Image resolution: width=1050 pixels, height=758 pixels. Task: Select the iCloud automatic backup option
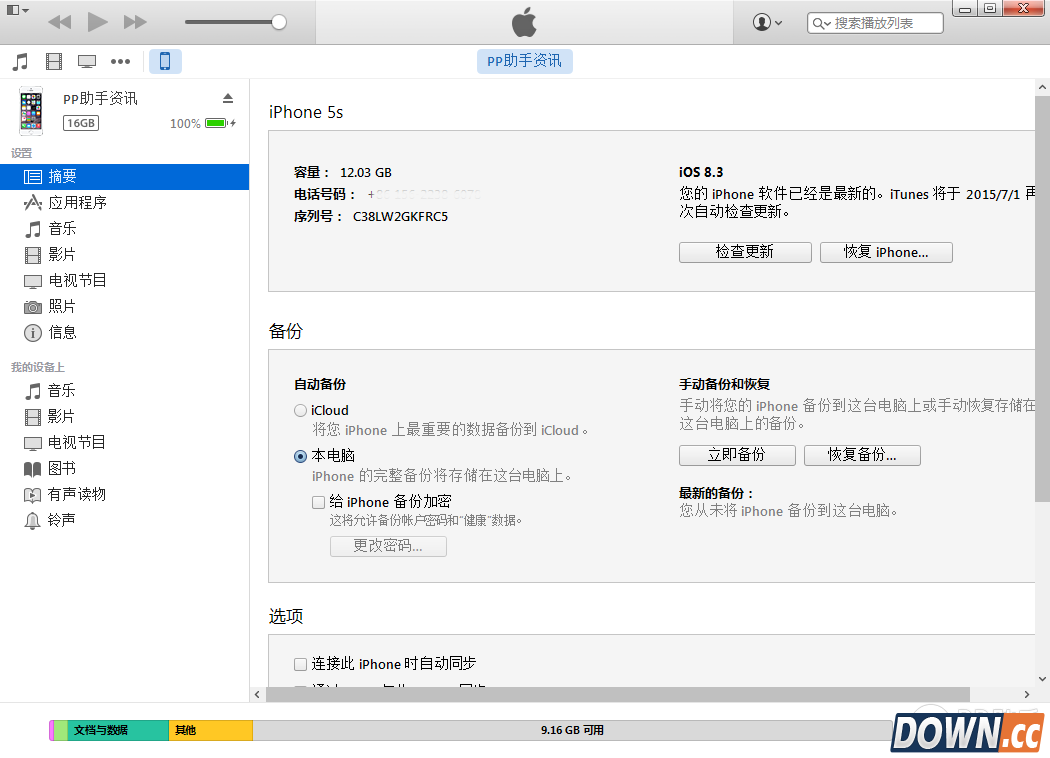300,410
